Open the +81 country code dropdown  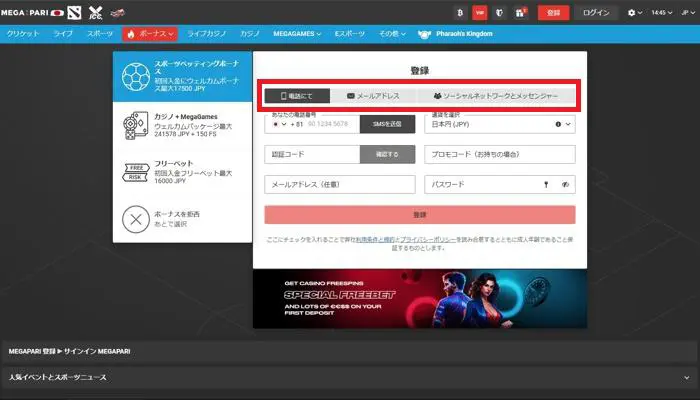point(283,125)
